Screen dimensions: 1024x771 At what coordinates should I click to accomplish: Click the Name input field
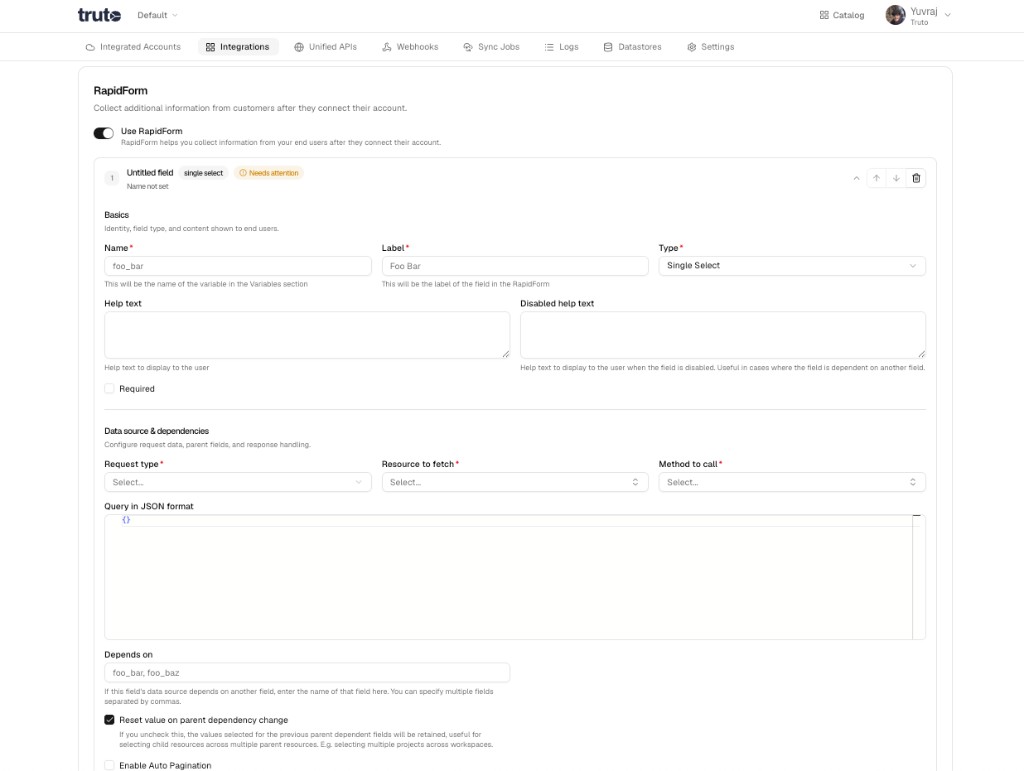[238, 266]
